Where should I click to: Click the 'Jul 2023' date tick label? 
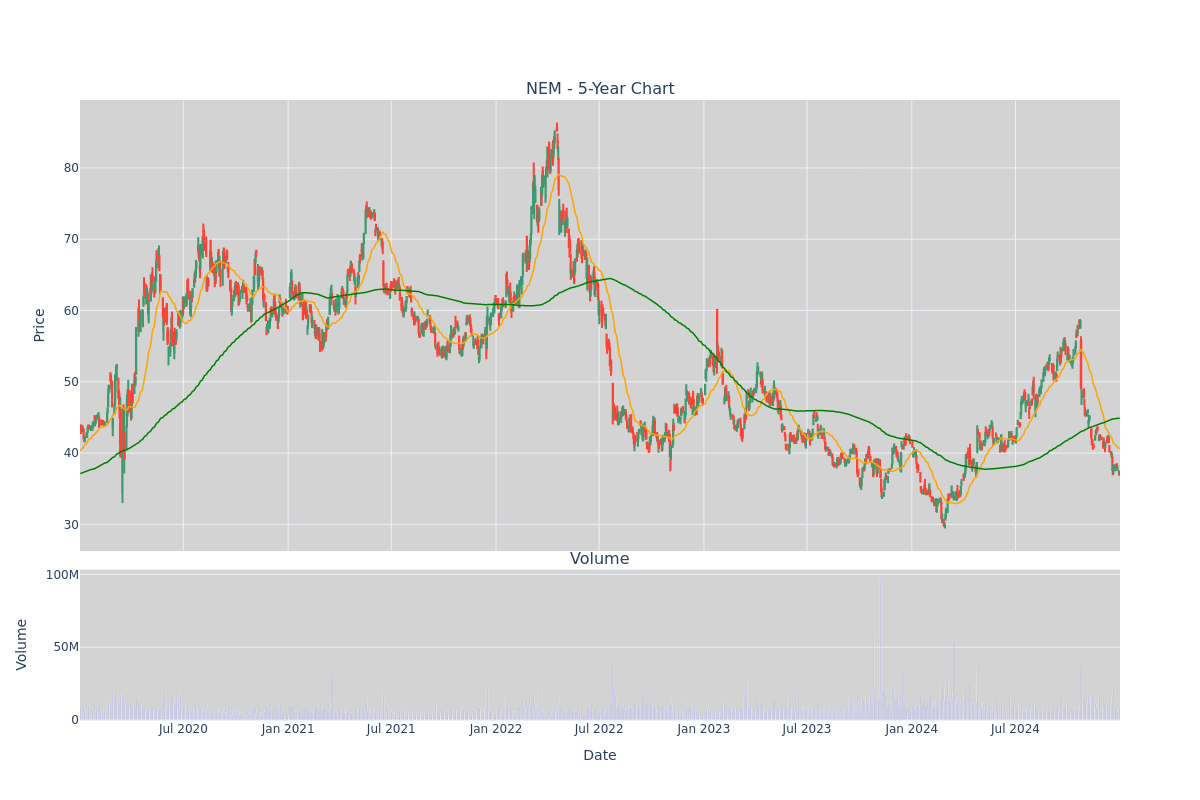[807, 729]
